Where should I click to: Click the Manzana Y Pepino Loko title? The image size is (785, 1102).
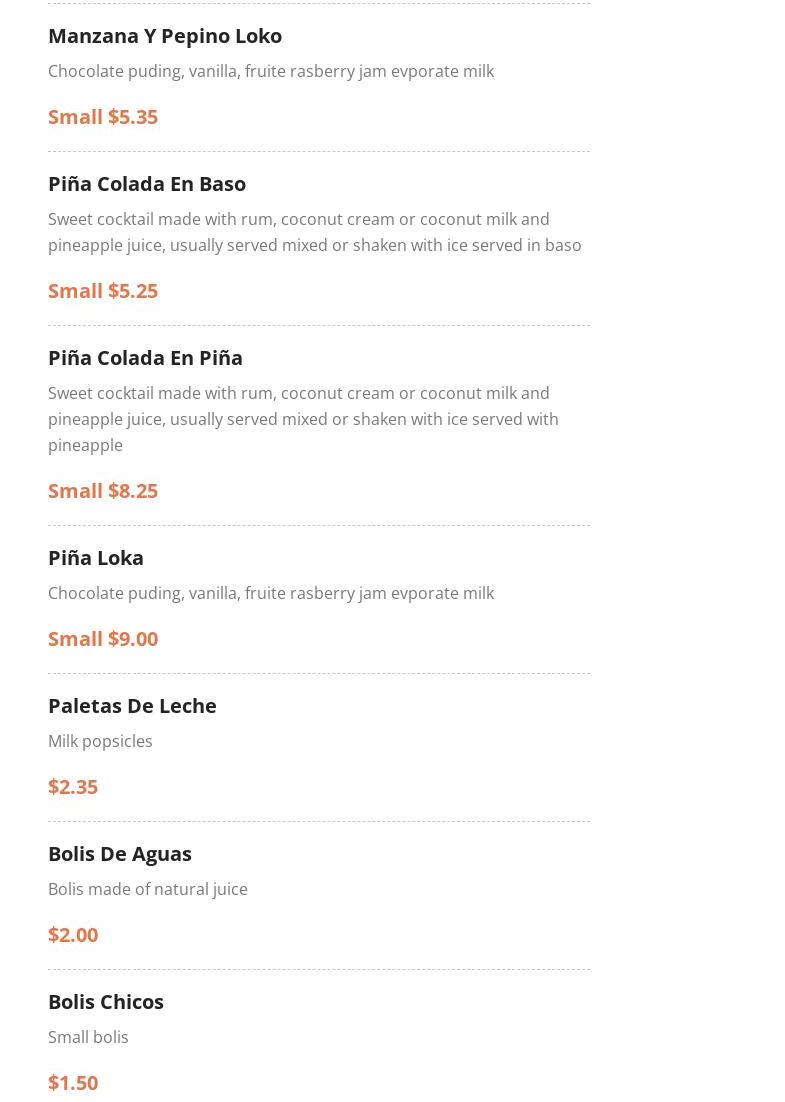pos(165,36)
